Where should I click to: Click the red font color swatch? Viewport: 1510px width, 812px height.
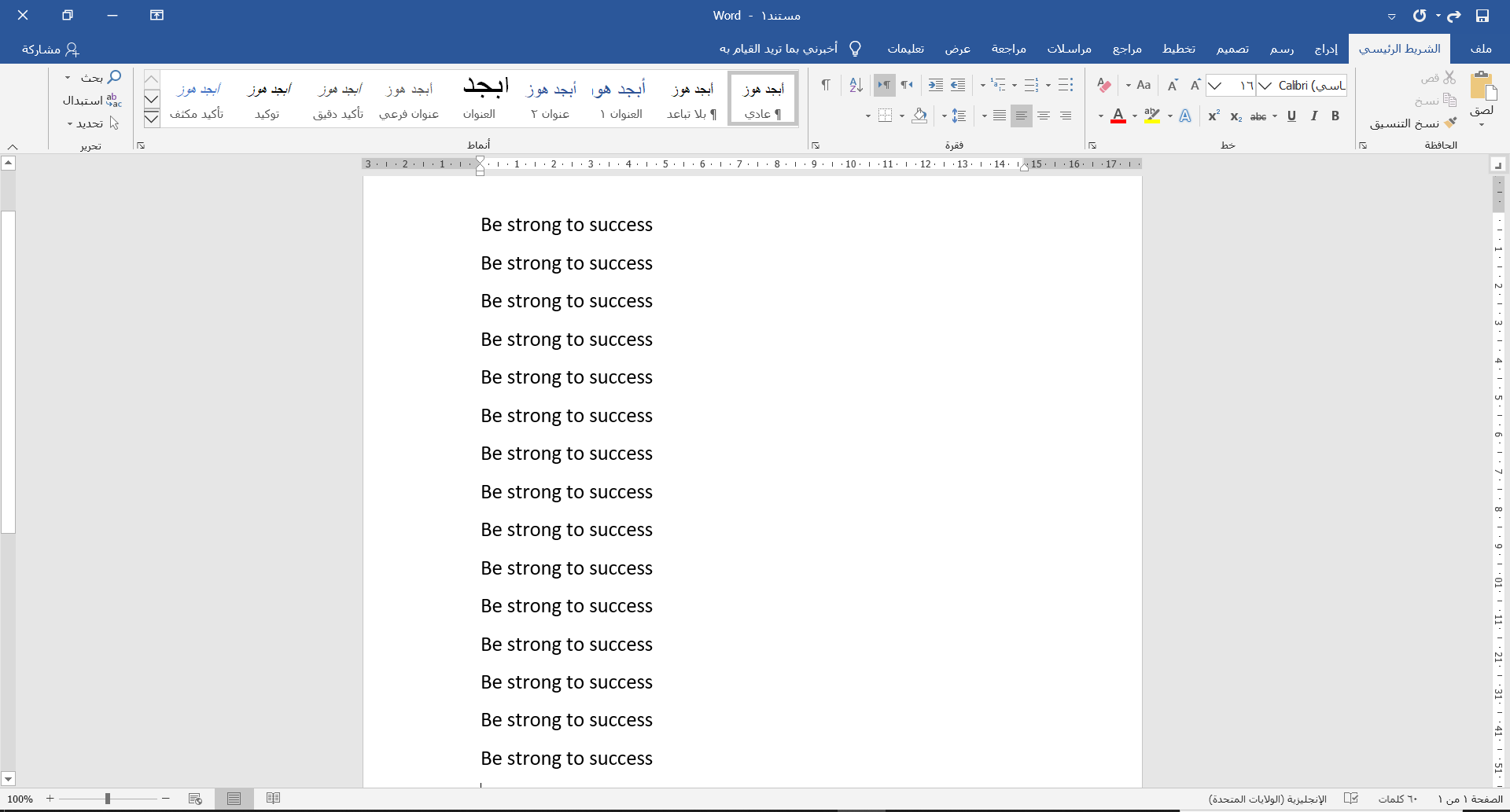click(x=1118, y=116)
